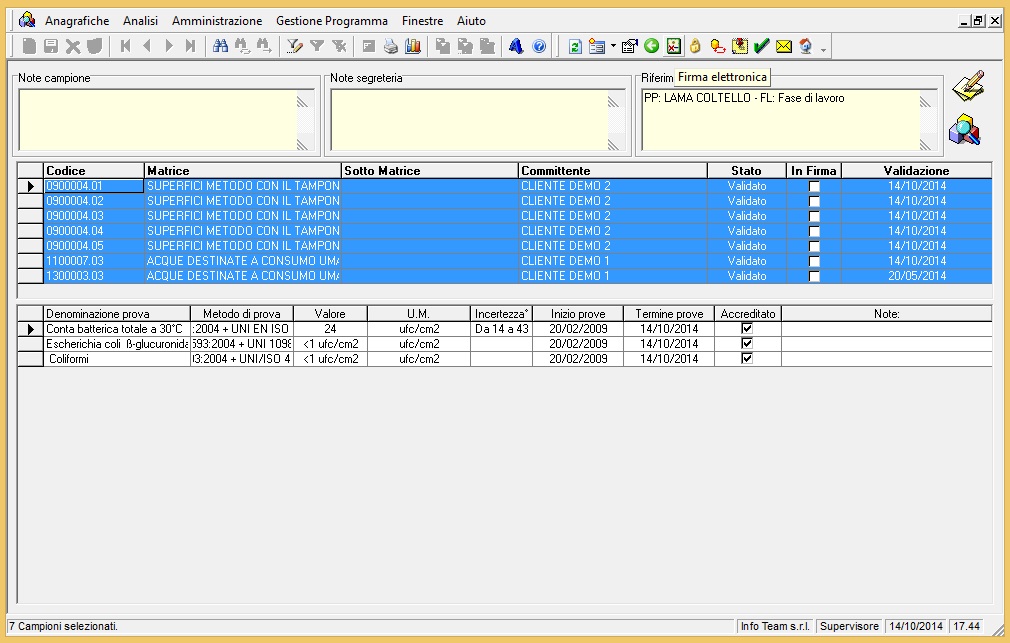Click the printer icon in toolbar

[390, 46]
